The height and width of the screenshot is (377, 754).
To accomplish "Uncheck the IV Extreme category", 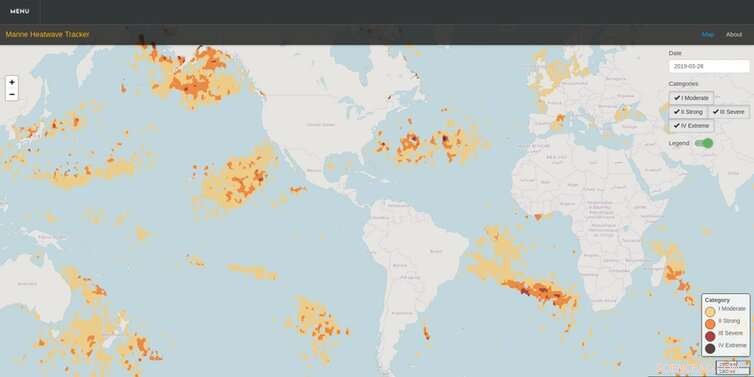I will 691,126.
